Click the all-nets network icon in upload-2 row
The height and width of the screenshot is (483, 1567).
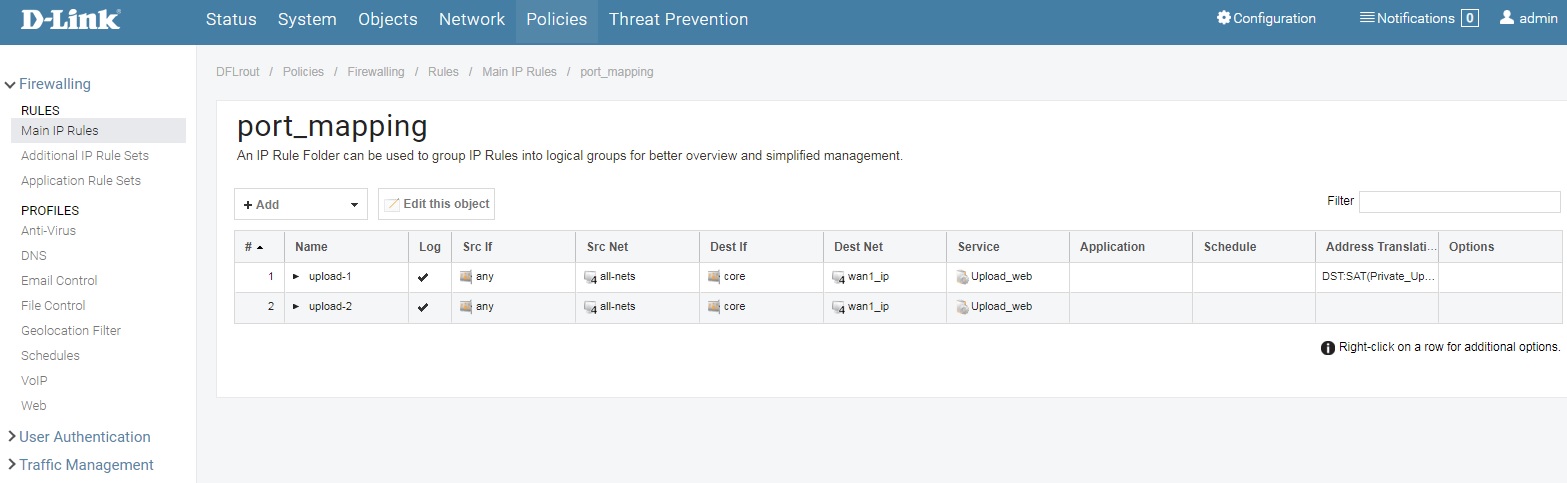pyautogui.click(x=591, y=307)
